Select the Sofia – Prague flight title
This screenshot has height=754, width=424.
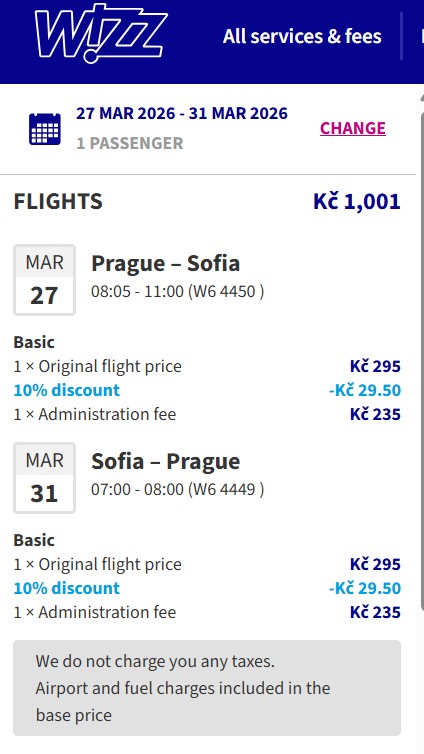[165, 461]
